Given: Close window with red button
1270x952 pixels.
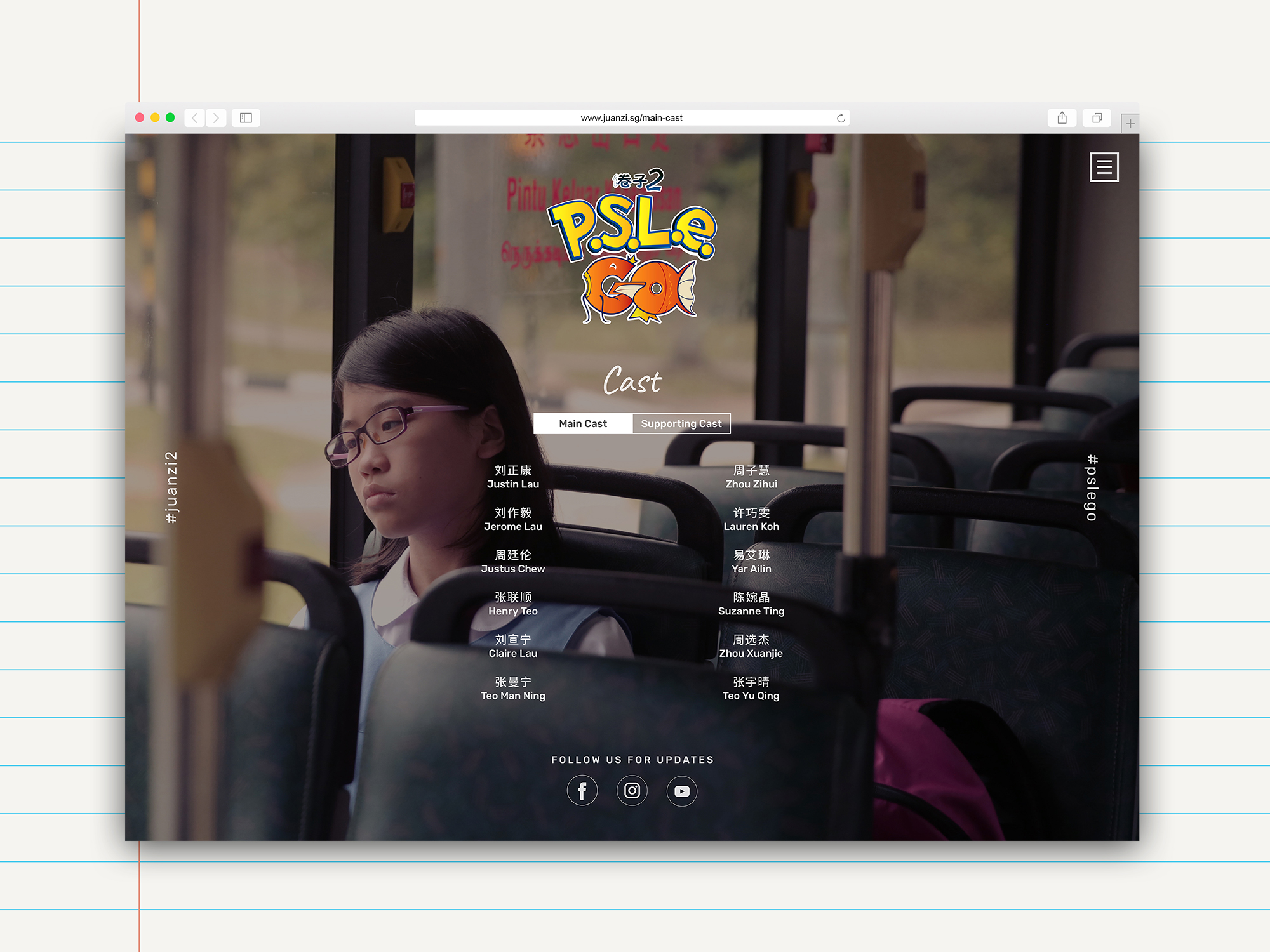Looking at the screenshot, I should click(x=140, y=117).
